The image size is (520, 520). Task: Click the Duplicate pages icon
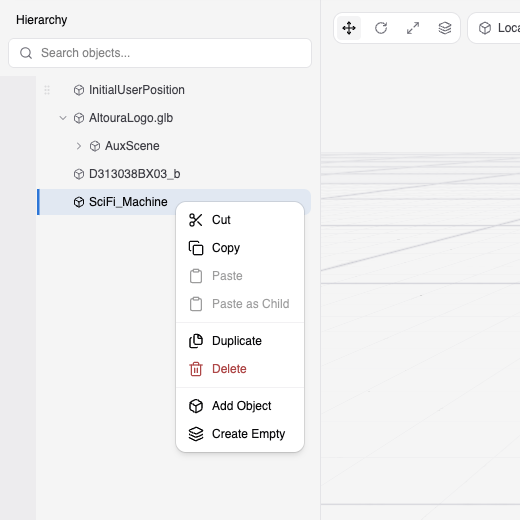(x=196, y=341)
